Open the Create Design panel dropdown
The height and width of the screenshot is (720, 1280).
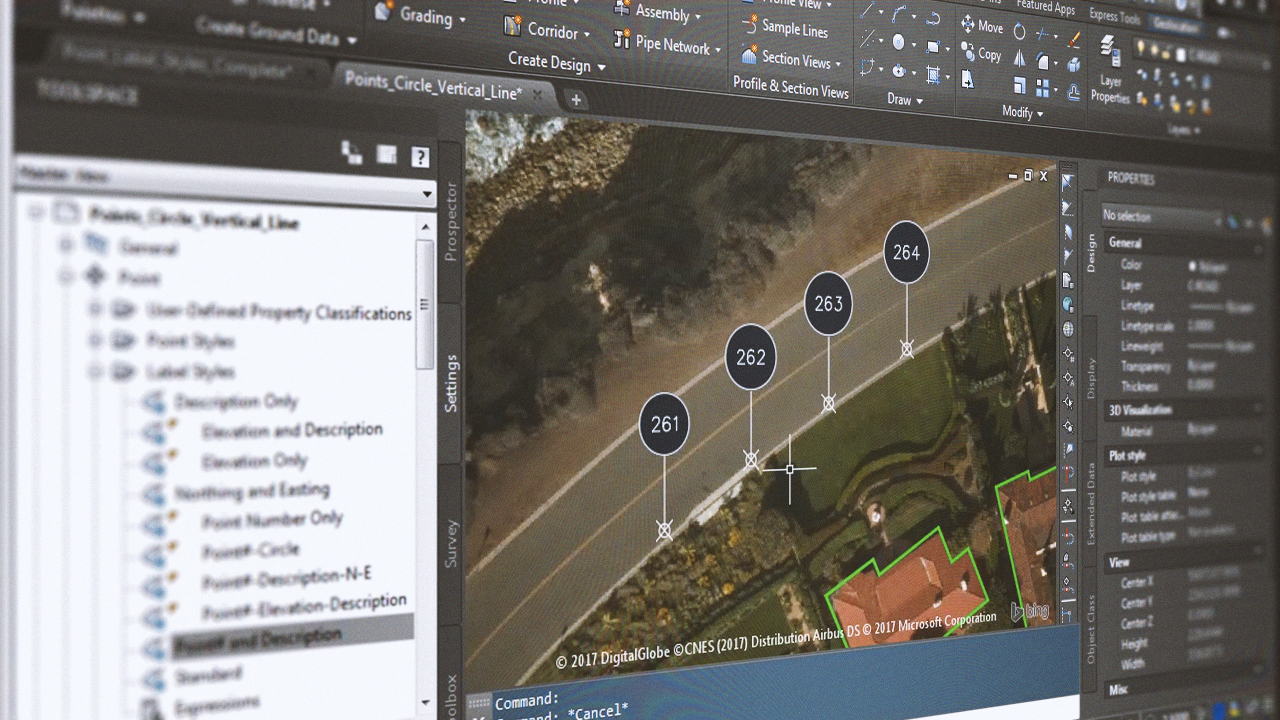point(556,63)
